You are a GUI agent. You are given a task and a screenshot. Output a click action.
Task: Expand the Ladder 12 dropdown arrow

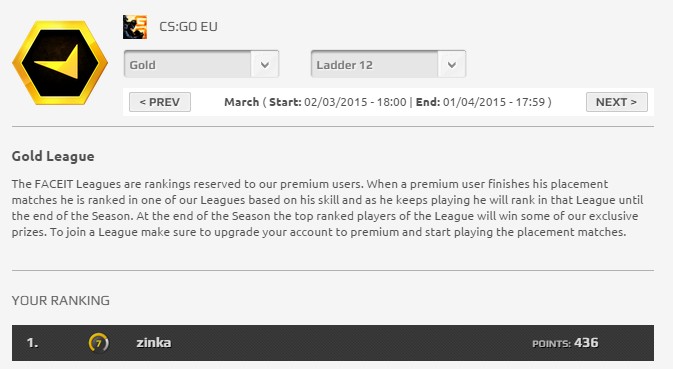tap(452, 64)
